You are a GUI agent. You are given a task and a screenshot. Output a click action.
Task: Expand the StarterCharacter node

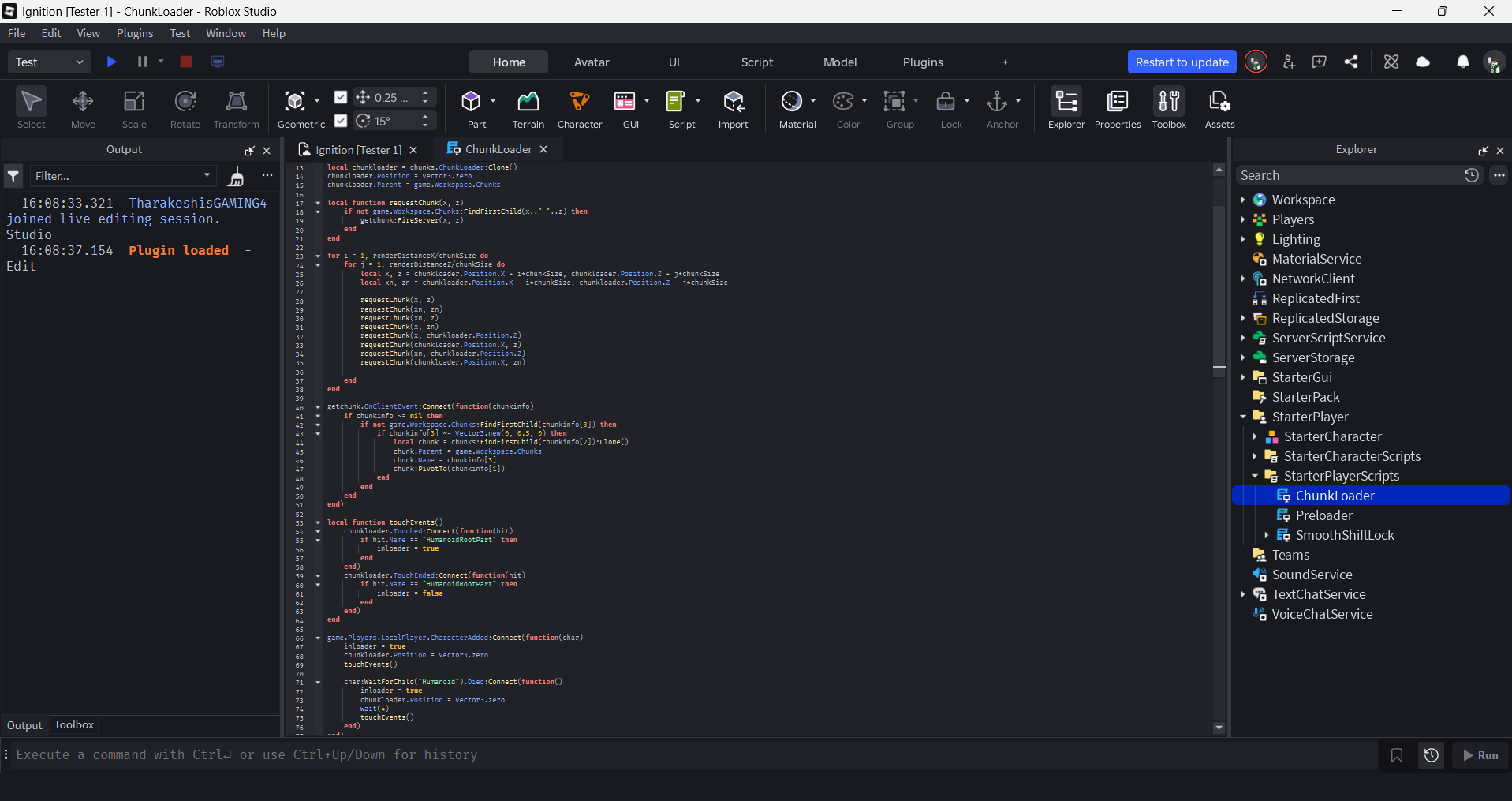(1255, 436)
